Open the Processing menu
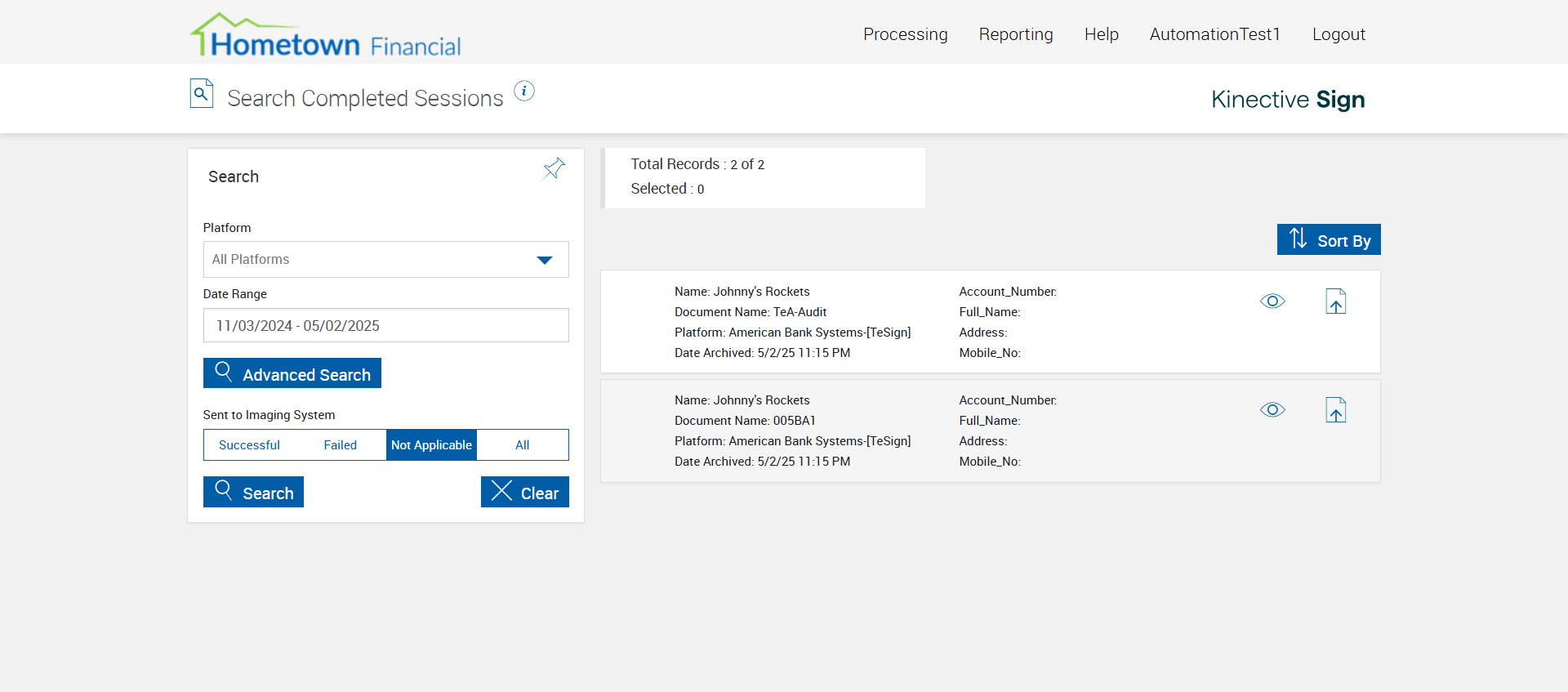Screen dimensions: 1568x692 click(905, 34)
